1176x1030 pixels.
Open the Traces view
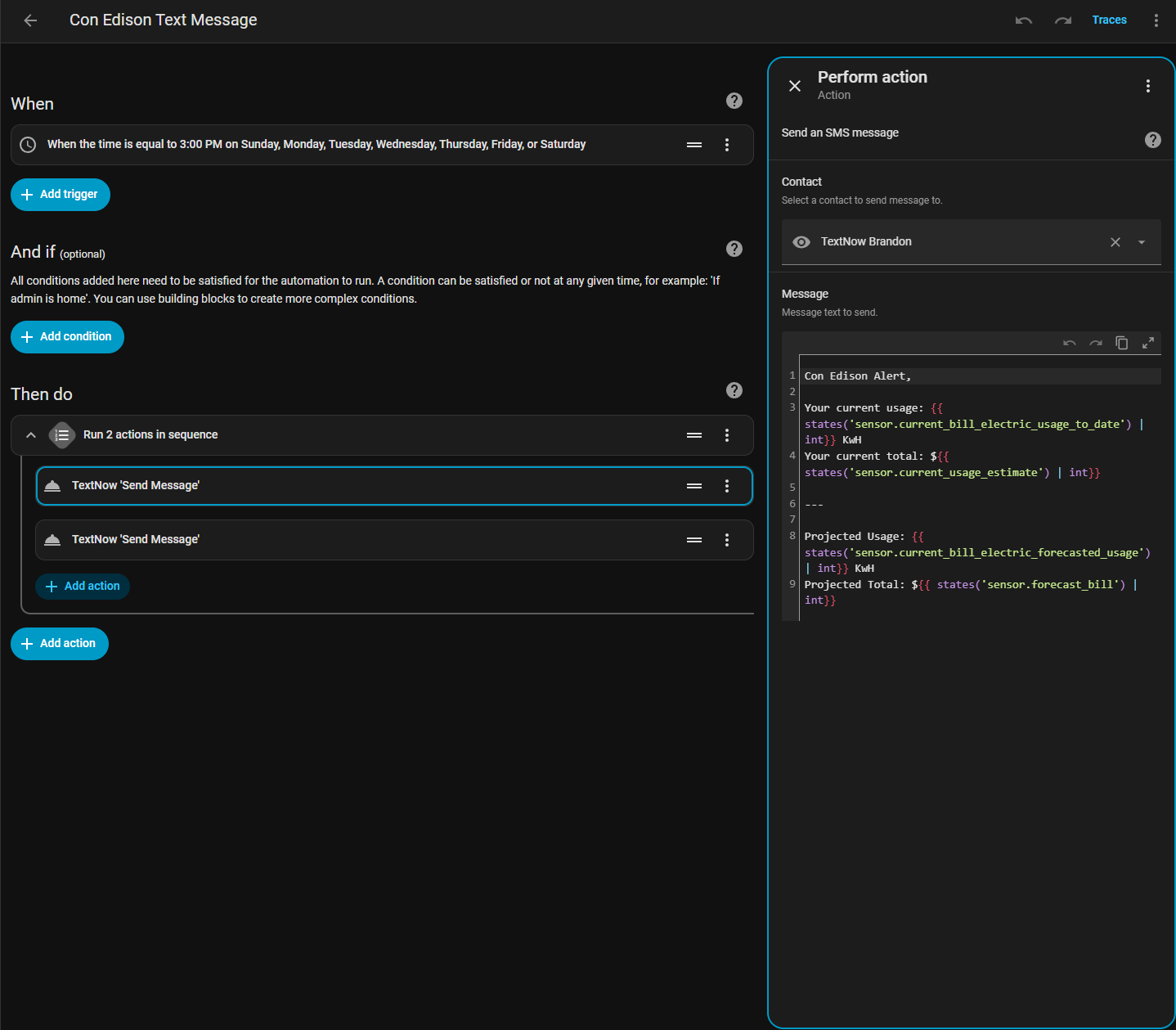click(x=1109, y=20)
